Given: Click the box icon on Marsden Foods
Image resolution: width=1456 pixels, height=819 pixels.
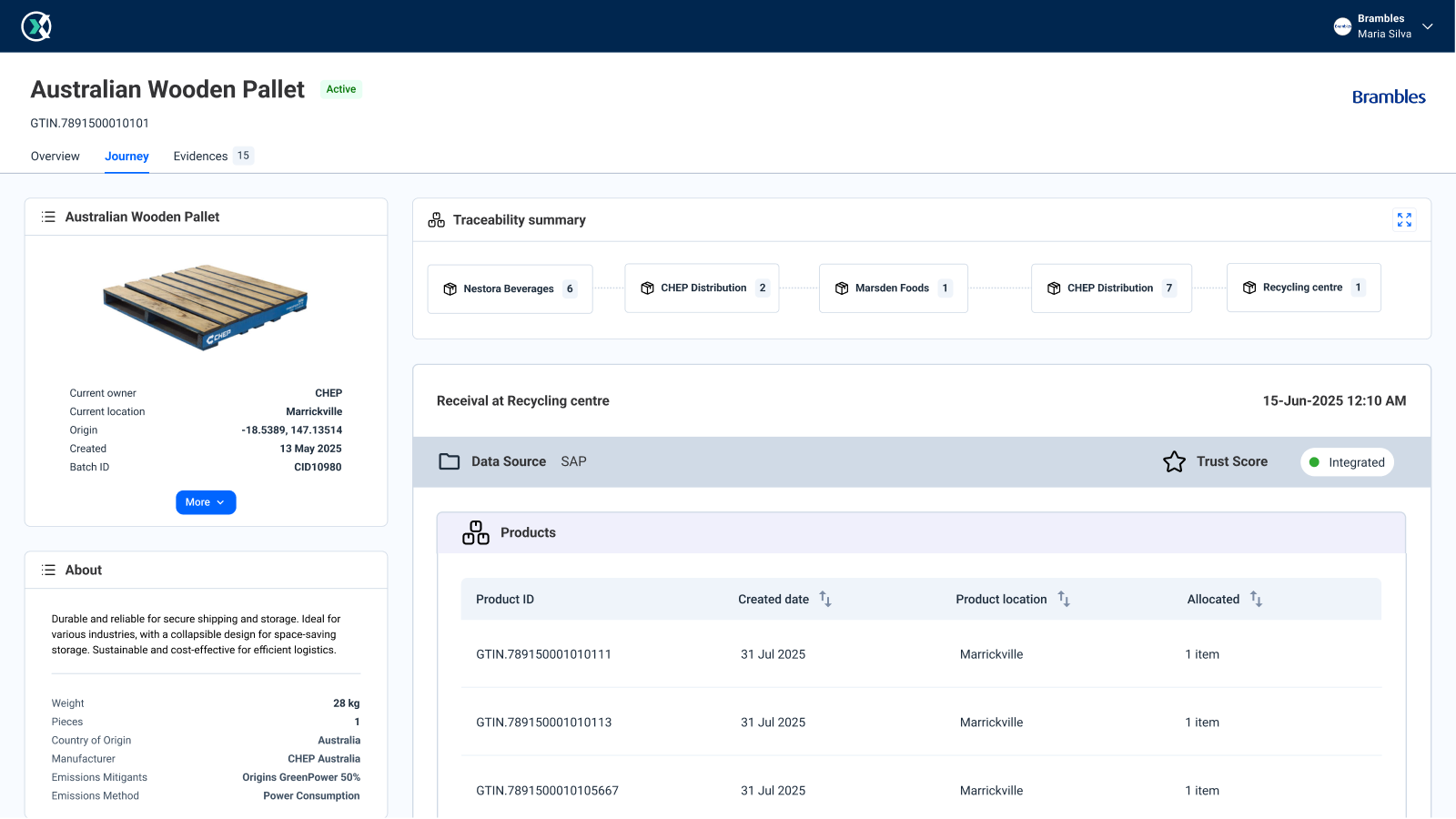Looking at the screenshot, I should pyautogui.click(x=842, y=288).
